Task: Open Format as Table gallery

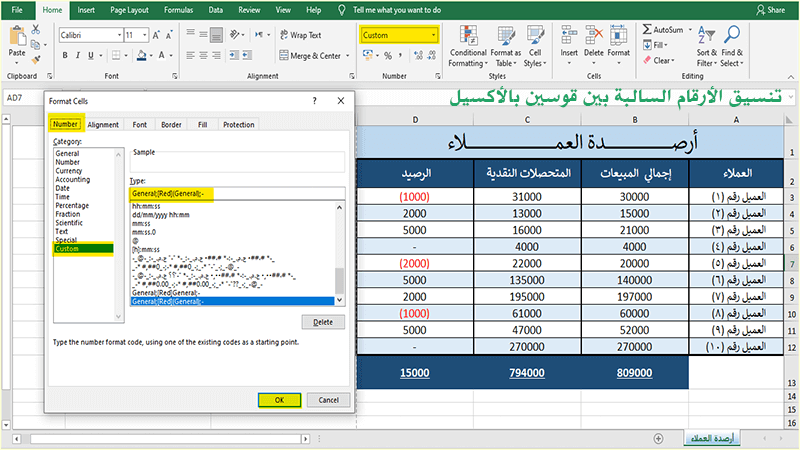Action: [506, 46]
